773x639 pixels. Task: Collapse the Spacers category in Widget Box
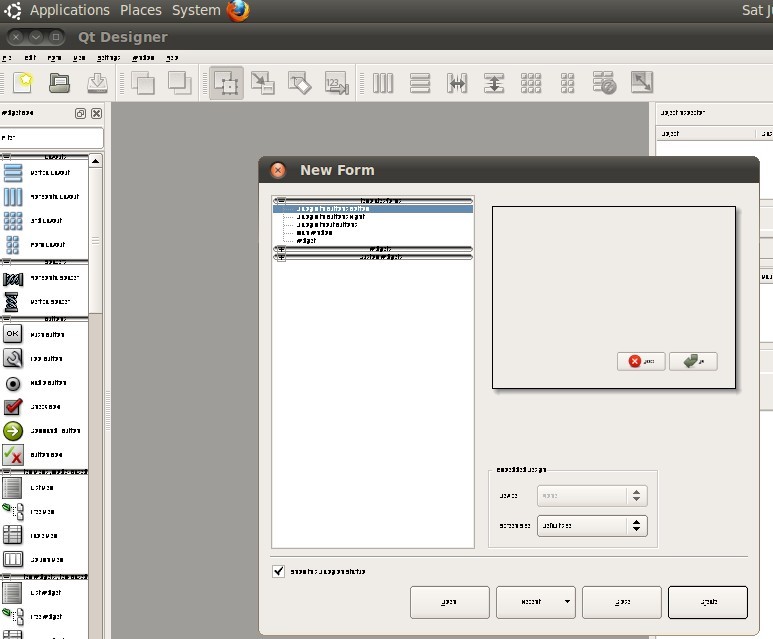coord(6,262)
